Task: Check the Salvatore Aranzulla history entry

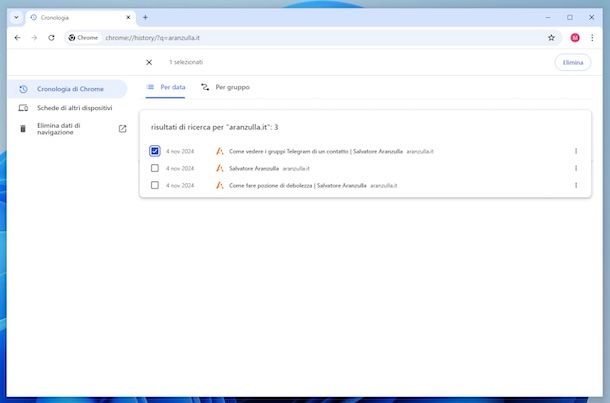Action: [x=155, y=168]
